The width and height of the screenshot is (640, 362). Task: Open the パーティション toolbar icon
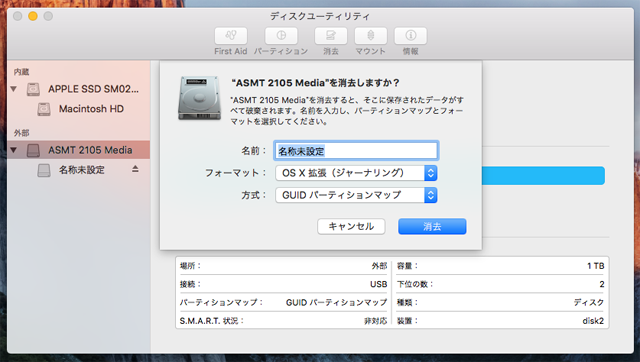(281, 36)
